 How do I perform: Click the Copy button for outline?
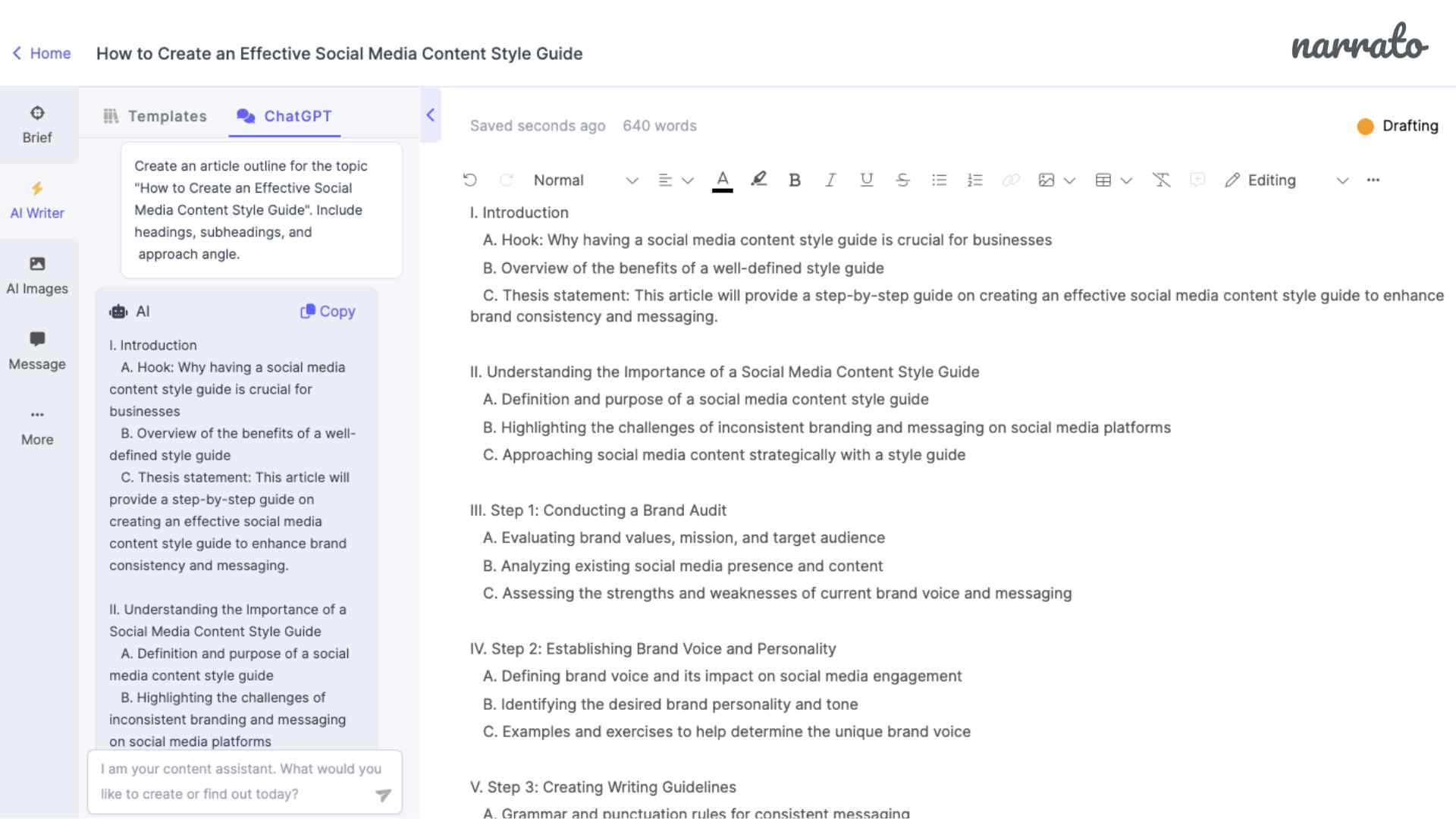(328, 310)
